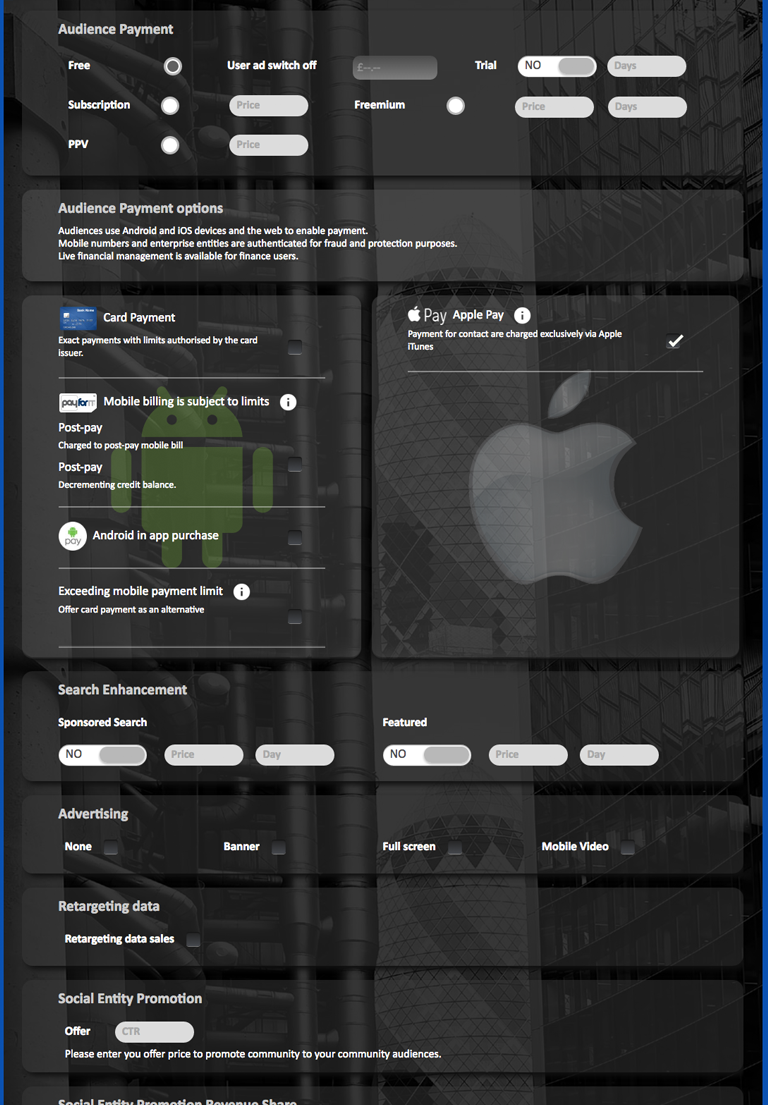Click the Android Pay icon

[x=73, y=536]
